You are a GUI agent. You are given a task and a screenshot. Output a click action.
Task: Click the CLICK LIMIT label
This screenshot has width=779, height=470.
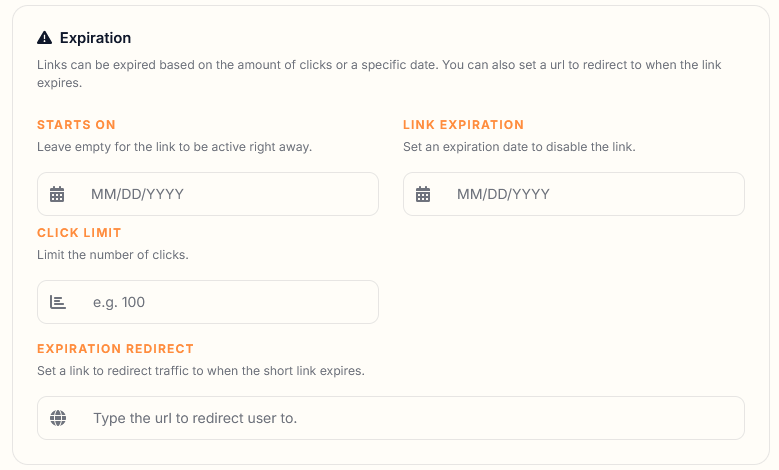(79, 233)
